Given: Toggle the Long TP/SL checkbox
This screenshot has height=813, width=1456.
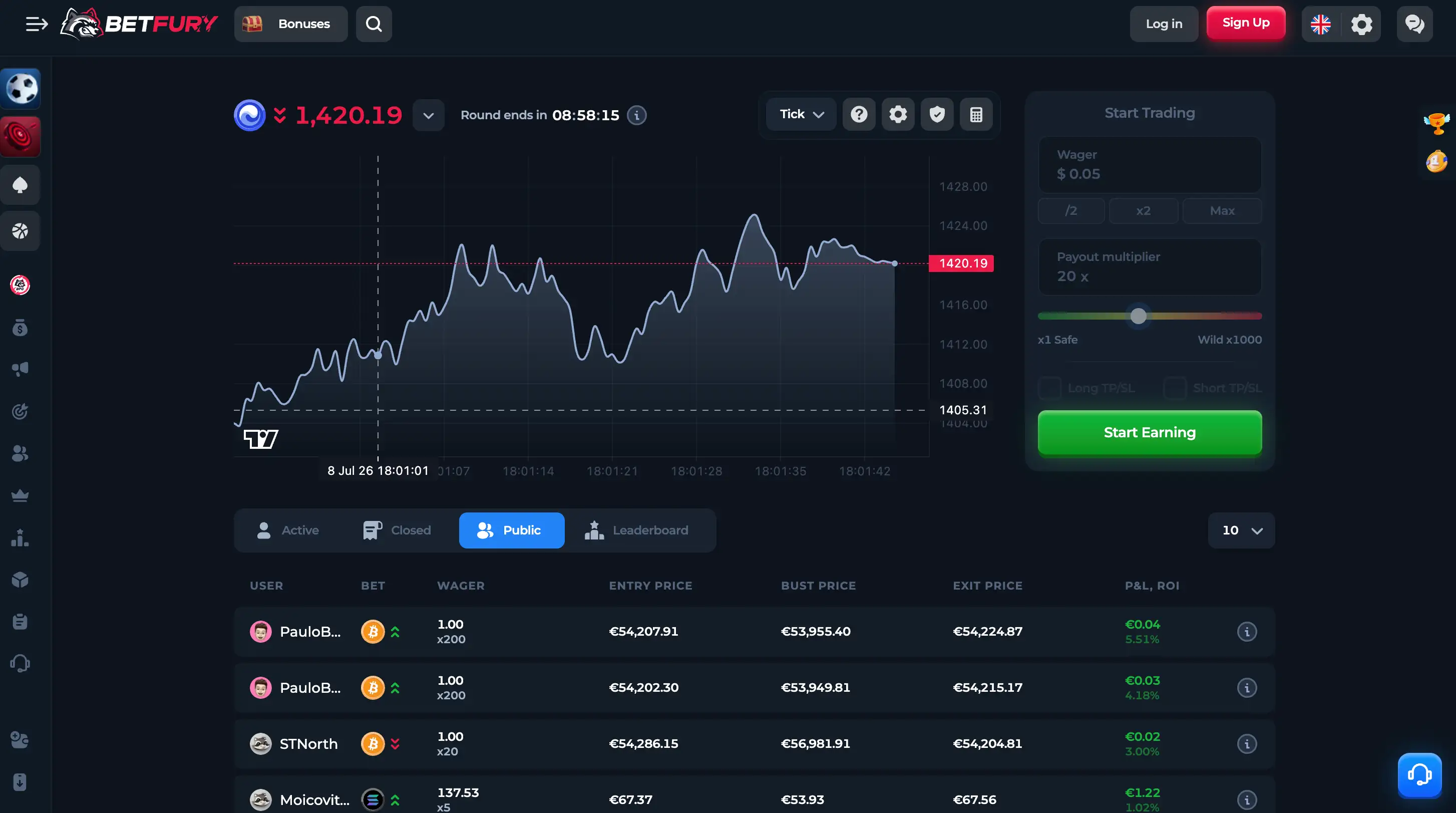Looking at the screenshot, I should (x=1049, y=387).
